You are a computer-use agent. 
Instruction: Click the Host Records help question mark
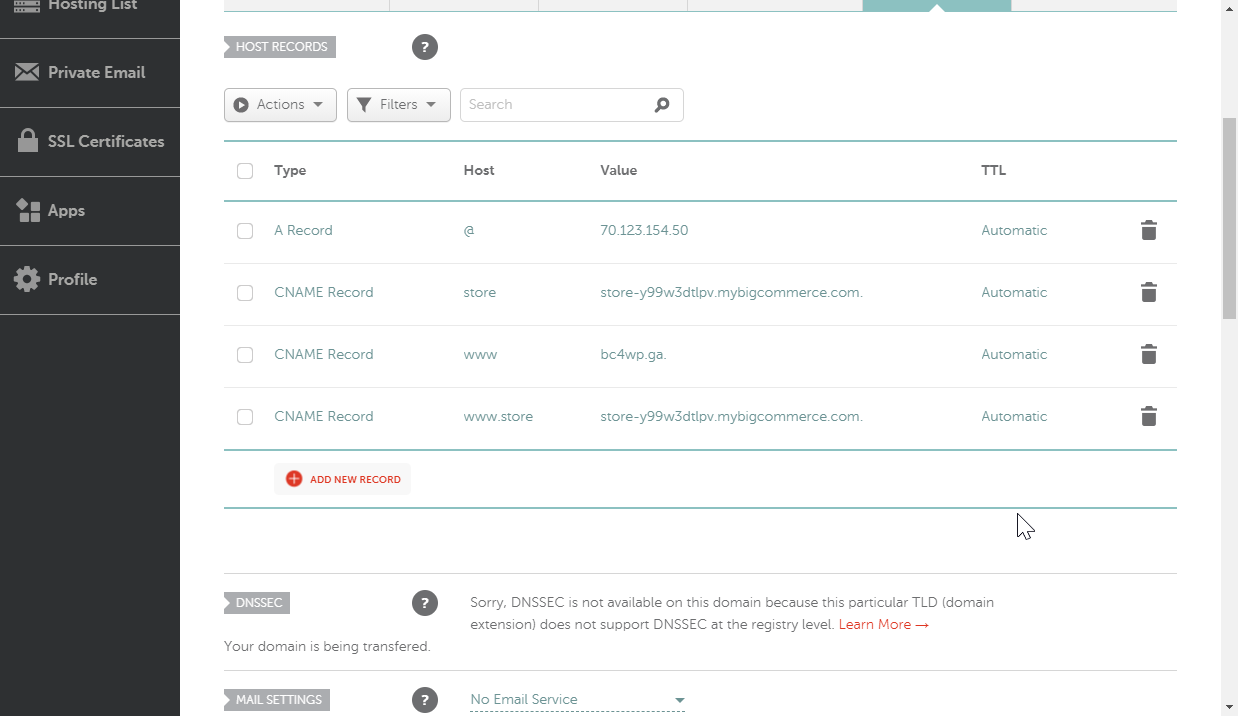425,47
